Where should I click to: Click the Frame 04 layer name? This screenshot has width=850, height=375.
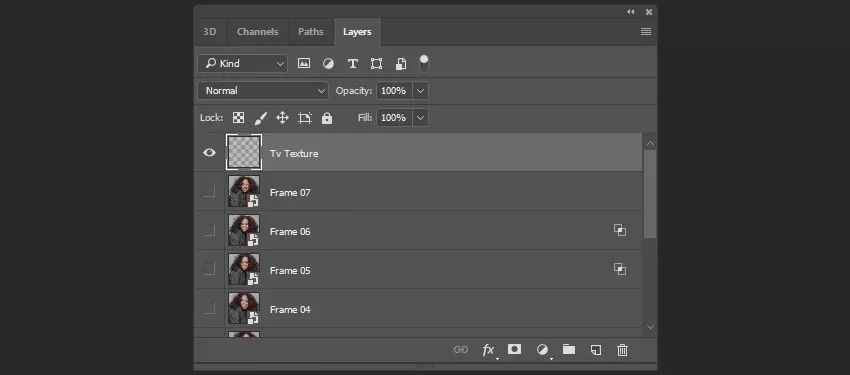coord(290,309)
